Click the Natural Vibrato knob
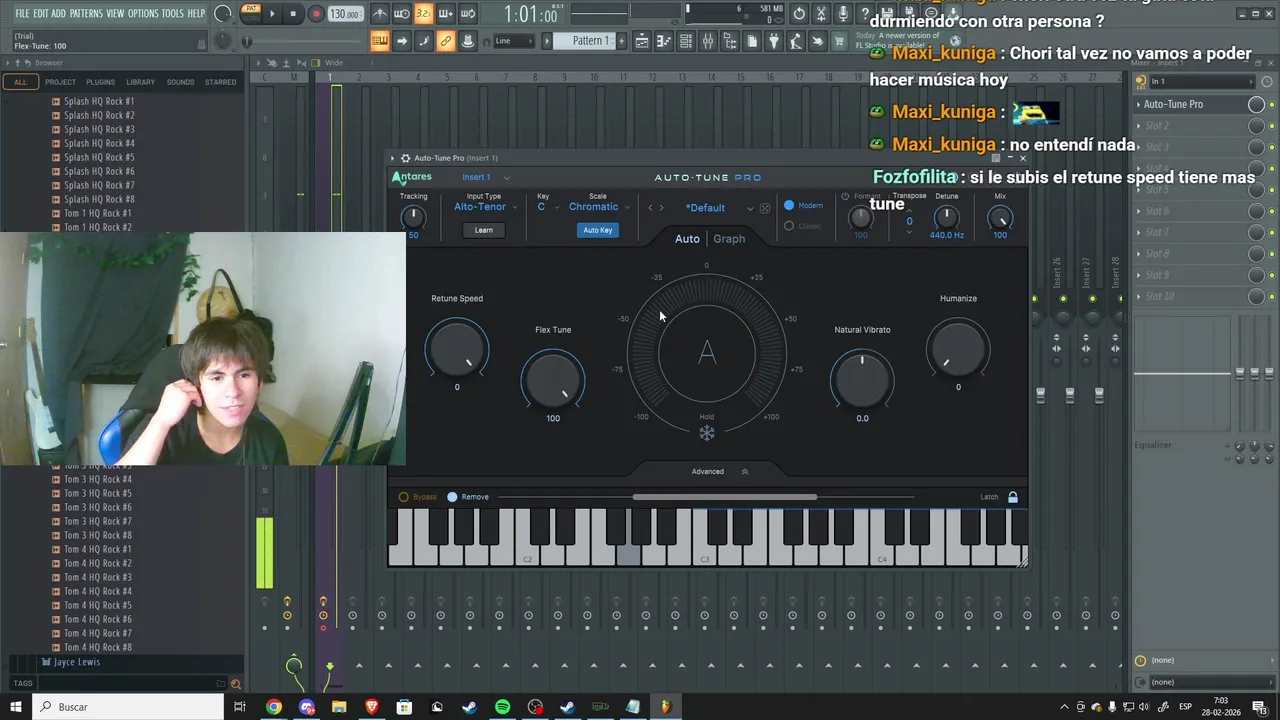 862,380
